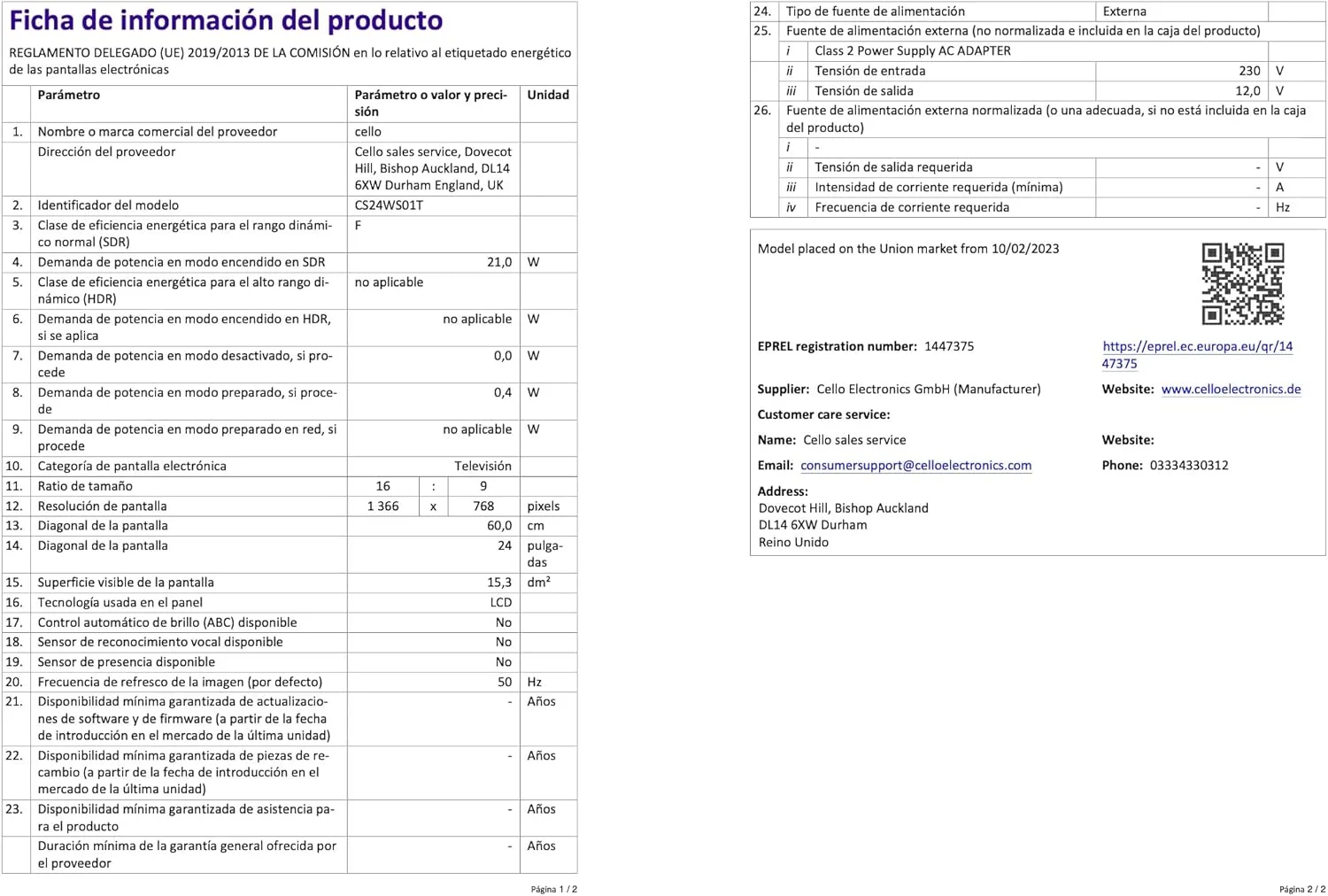
Task: Click the 'Tensión de salida requerida' label
Action: (893, 167)
